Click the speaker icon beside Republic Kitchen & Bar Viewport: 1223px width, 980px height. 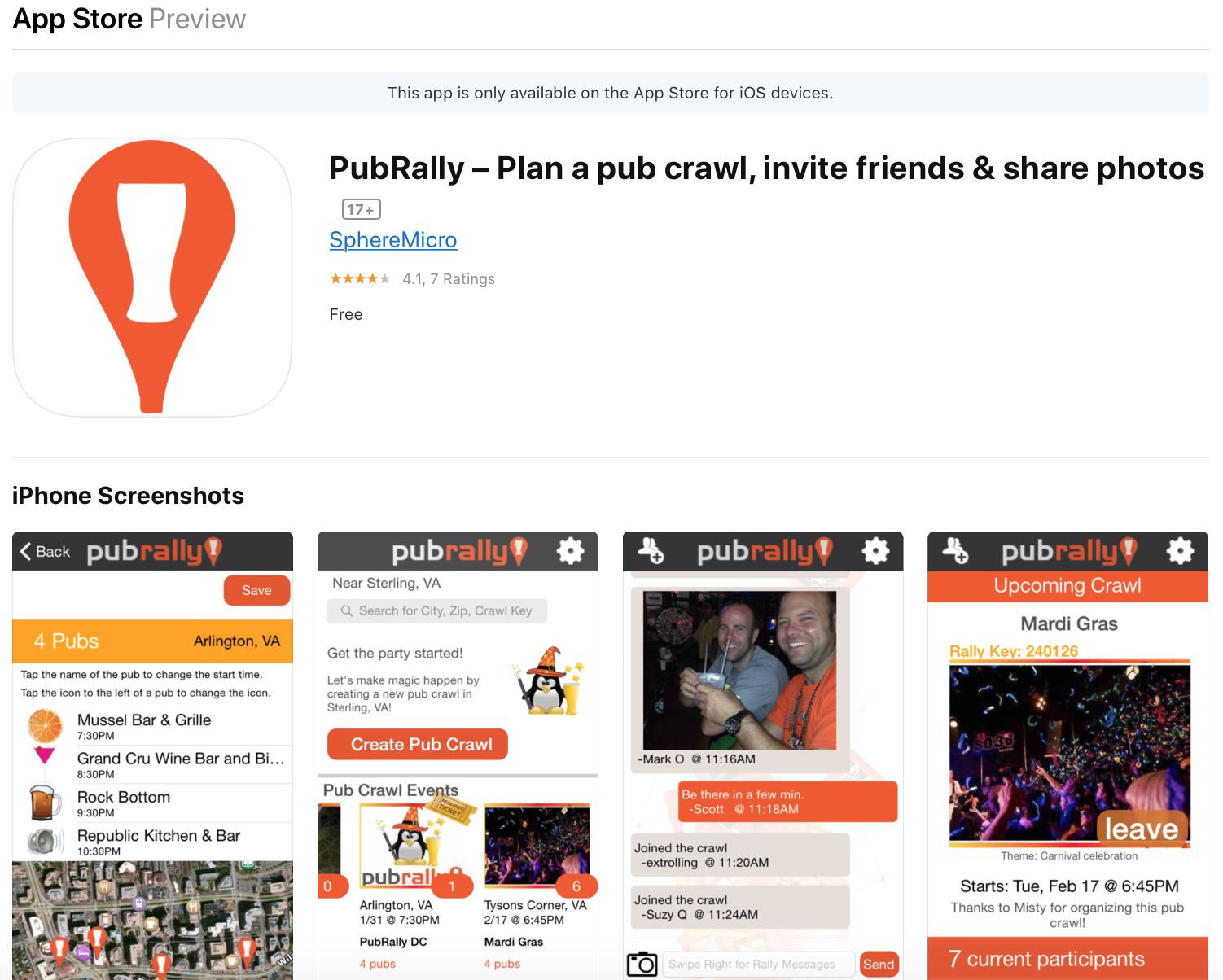coord(45,841)
